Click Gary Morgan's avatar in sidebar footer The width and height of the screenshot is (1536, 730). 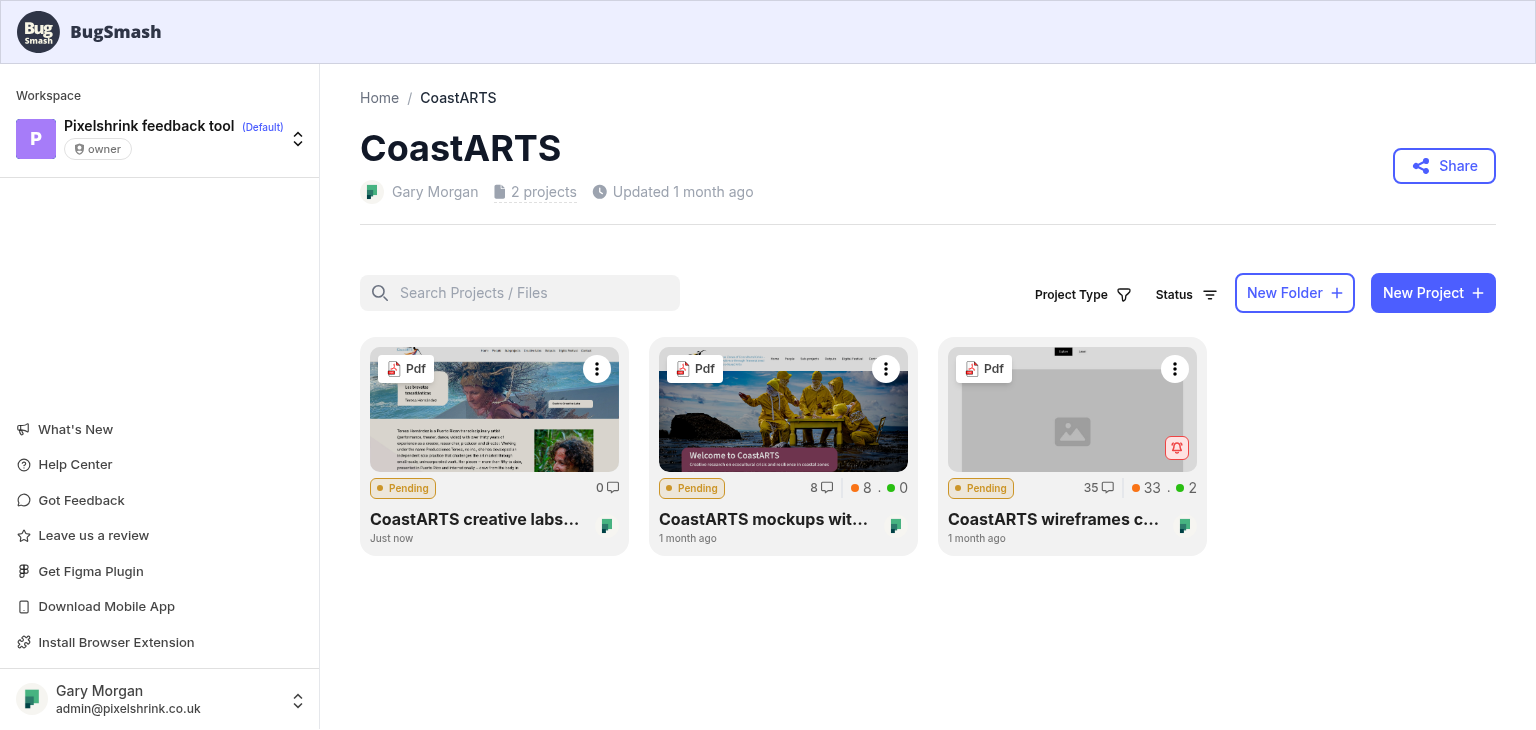point(32,699)
